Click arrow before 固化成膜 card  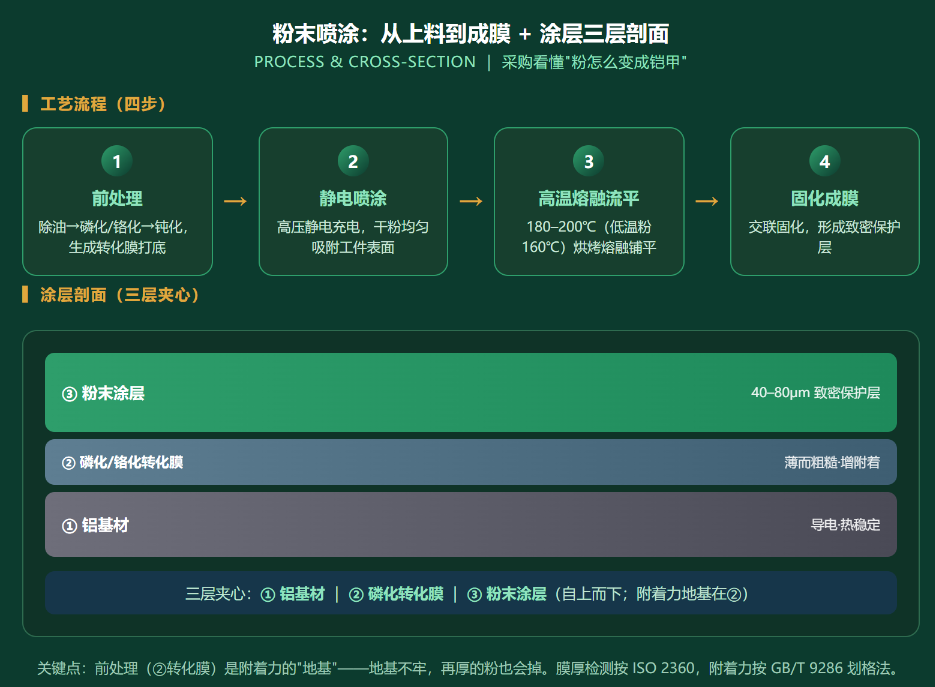707,202
